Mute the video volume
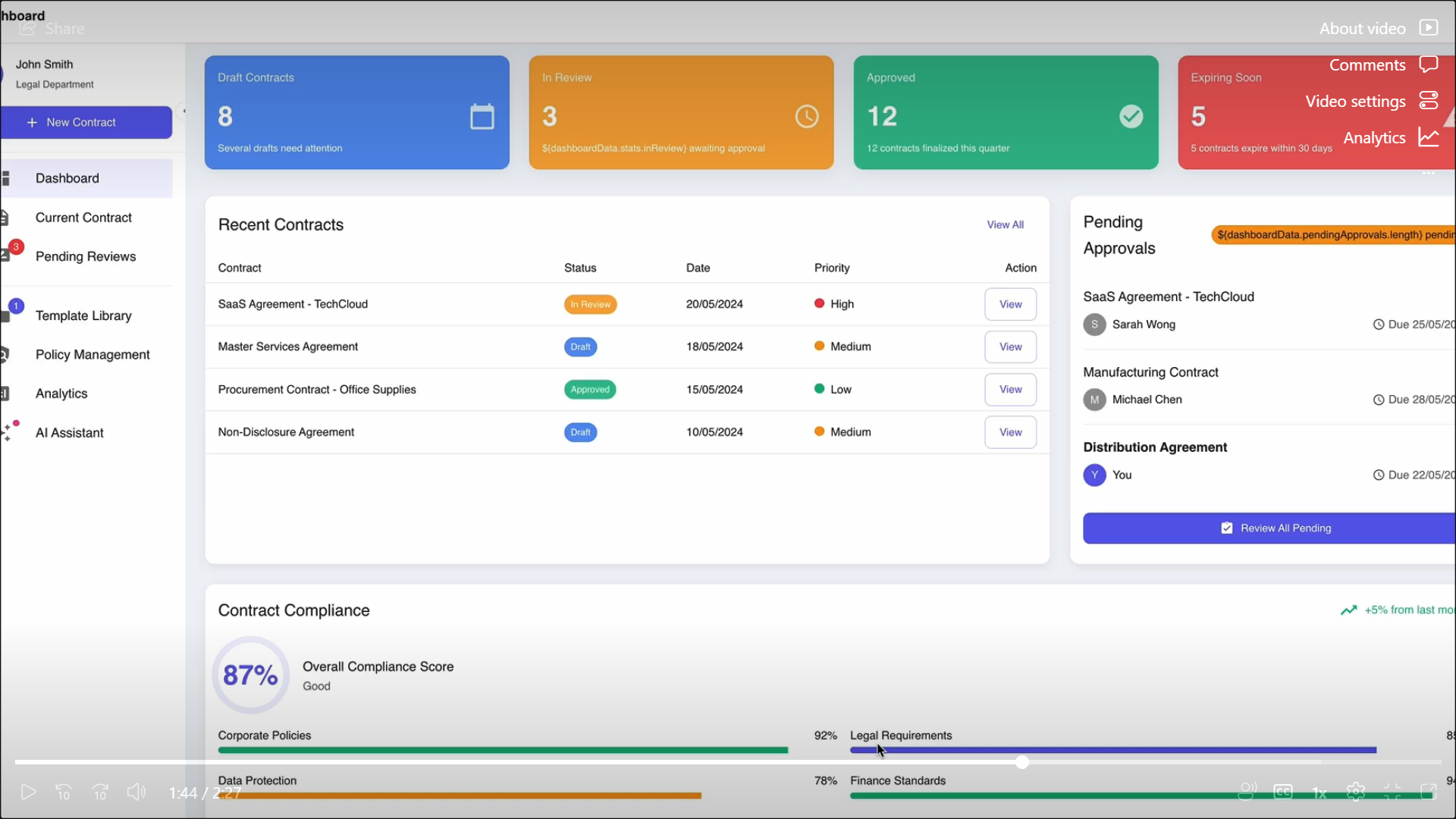Image resolution: width=1456 pixels, height=819 pixels. point(136,792)
